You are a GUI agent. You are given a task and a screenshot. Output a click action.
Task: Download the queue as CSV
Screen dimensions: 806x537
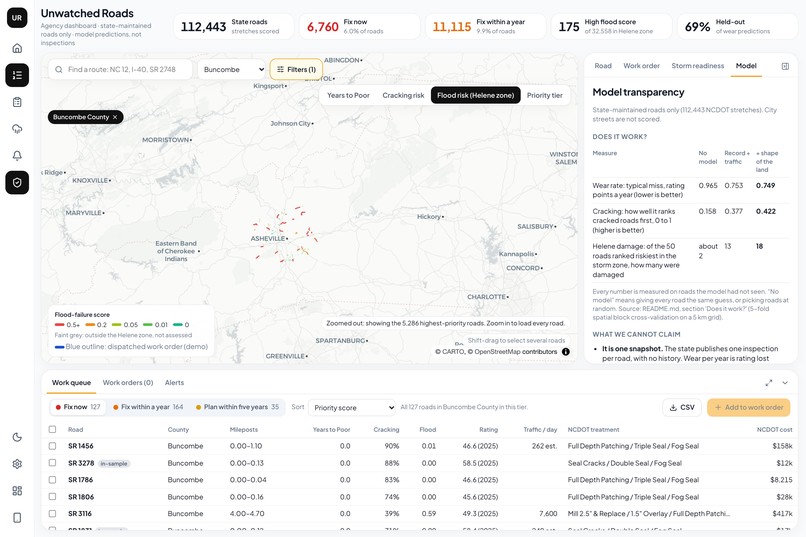tap(682, 408)
